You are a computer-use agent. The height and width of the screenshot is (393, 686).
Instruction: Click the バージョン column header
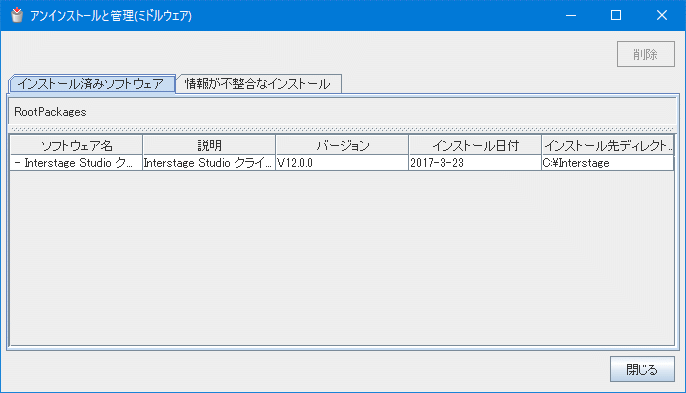342,145
